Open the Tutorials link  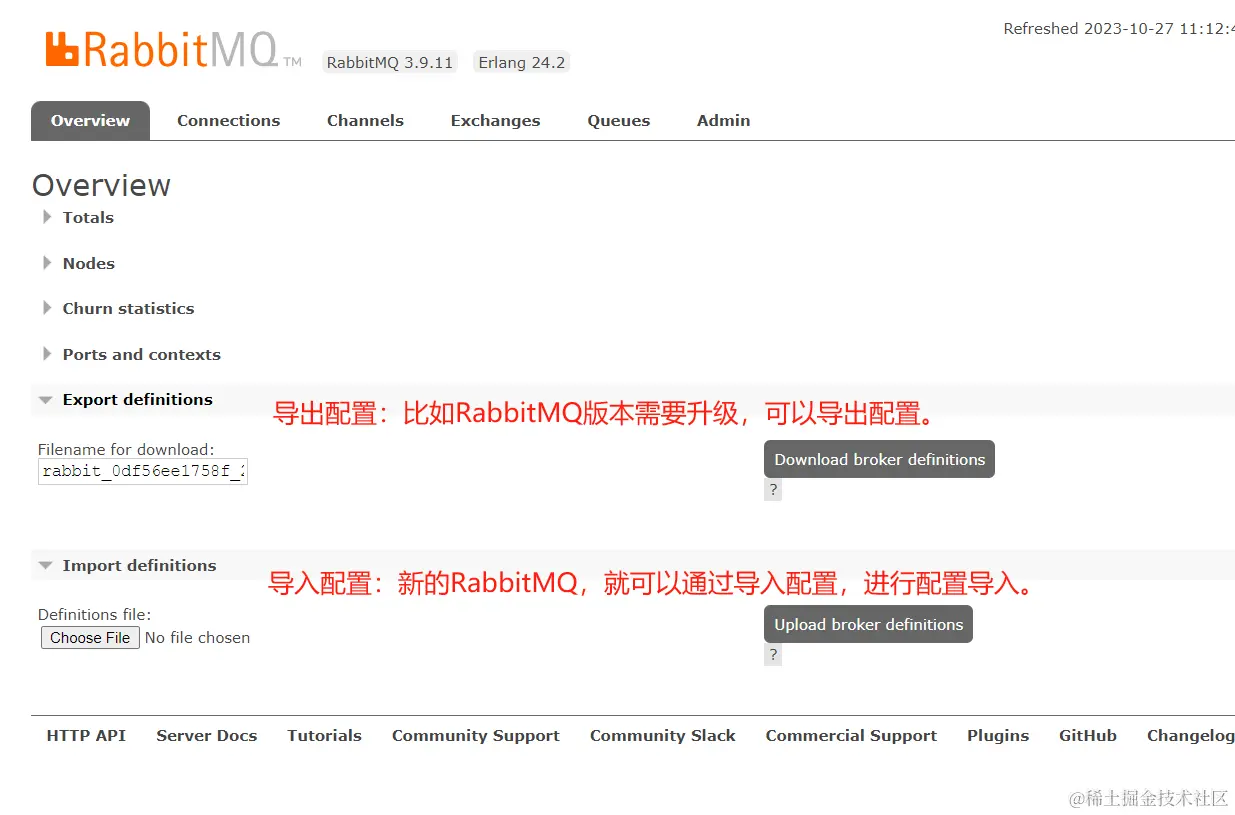click(324, 735)
